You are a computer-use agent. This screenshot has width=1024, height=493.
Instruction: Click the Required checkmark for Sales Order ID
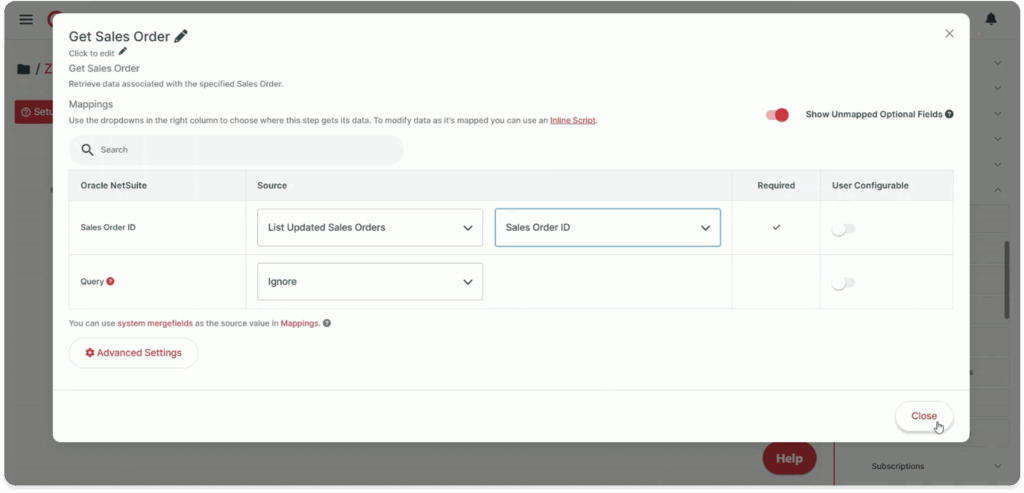[x=776, y=227]
